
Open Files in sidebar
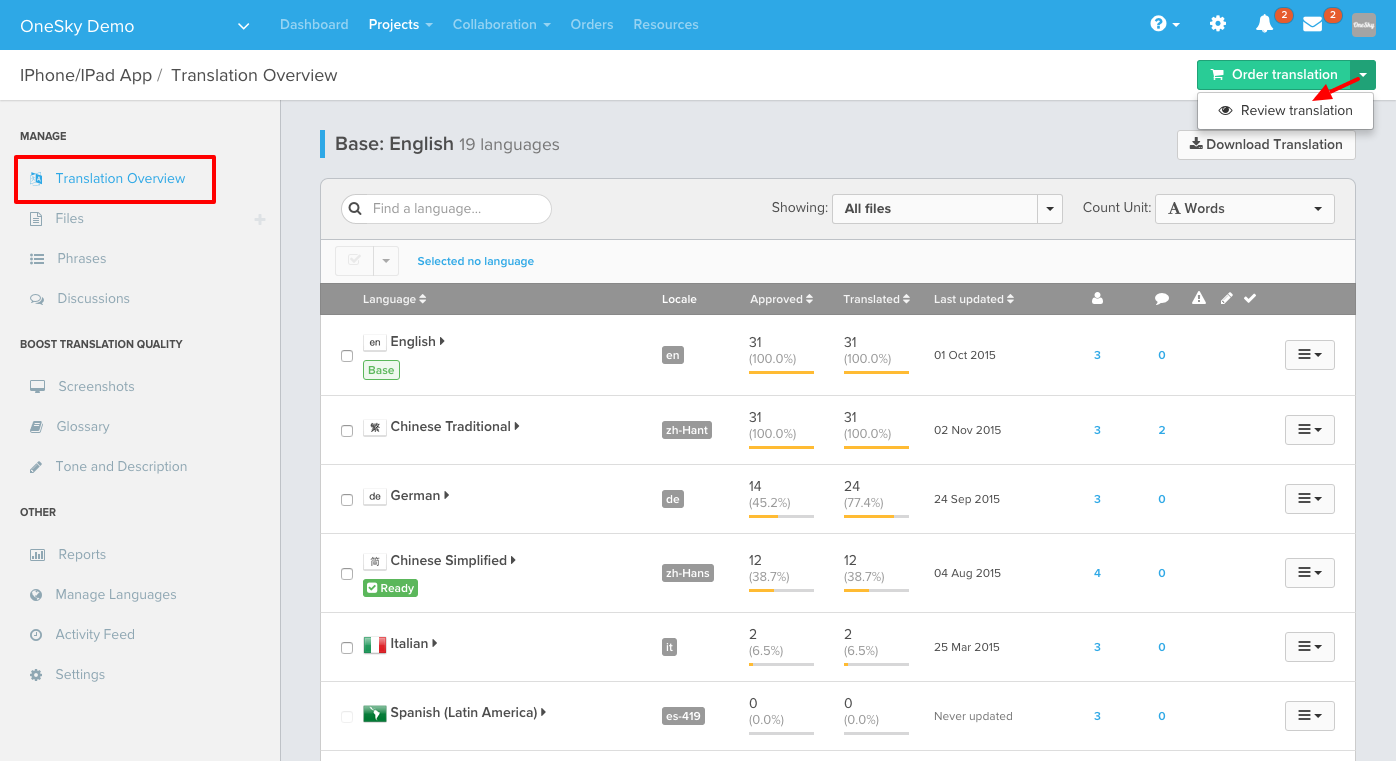tap(69, 219)
